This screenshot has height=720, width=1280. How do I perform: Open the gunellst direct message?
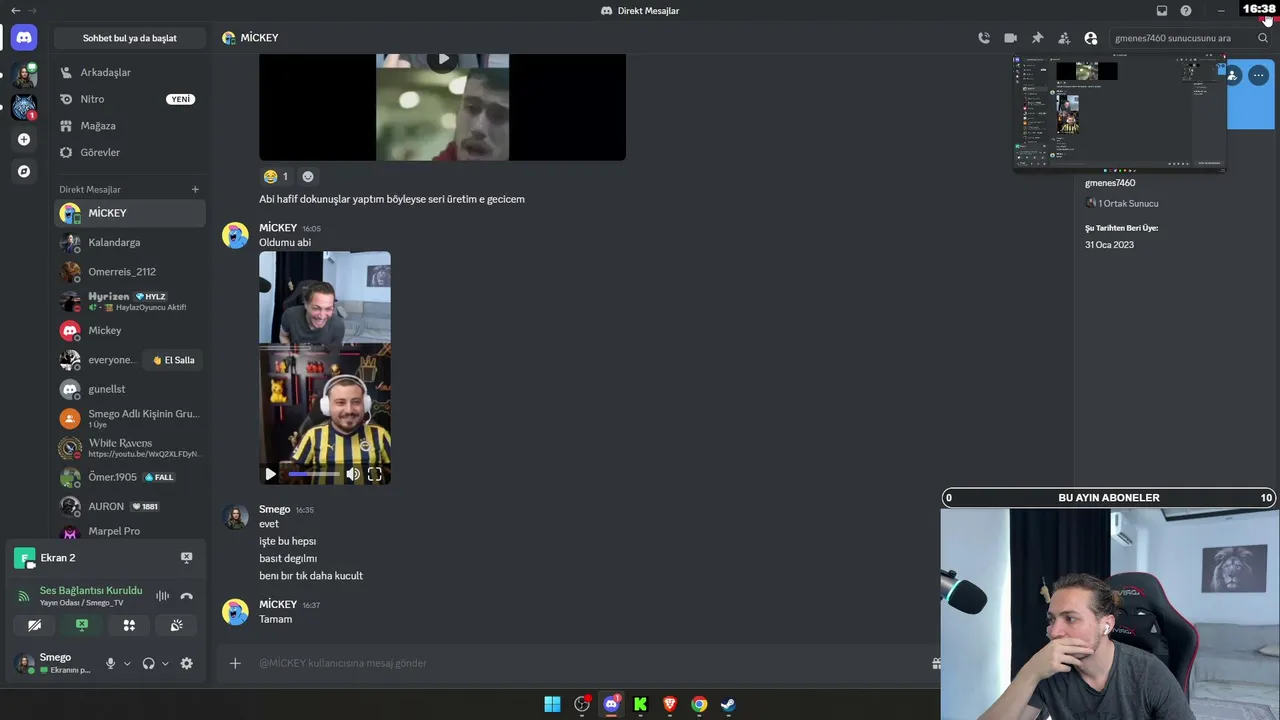pyautogui.click(x=130, y=389)
